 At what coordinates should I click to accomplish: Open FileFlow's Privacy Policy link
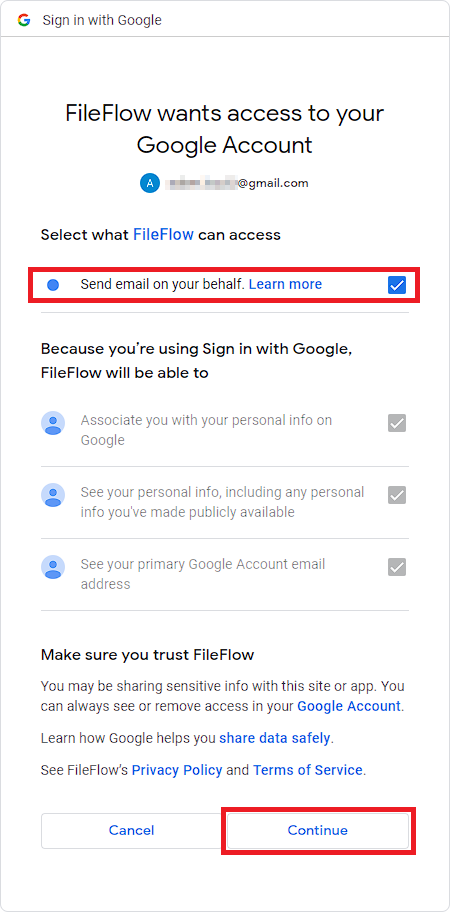click(x=177, y=771)
